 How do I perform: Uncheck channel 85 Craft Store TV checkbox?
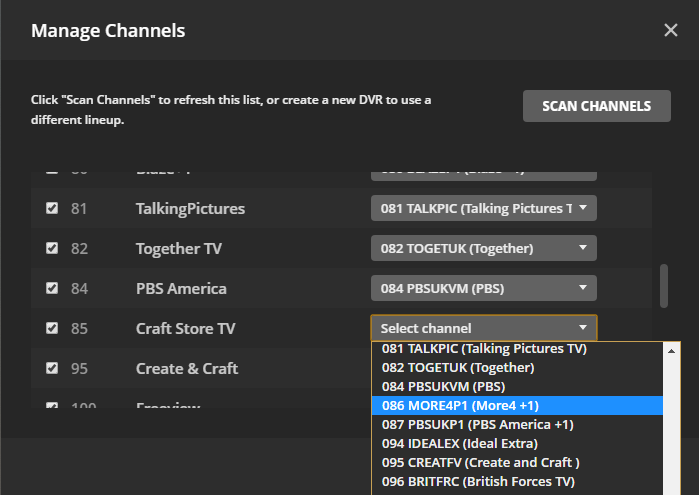tap(52, 328)
